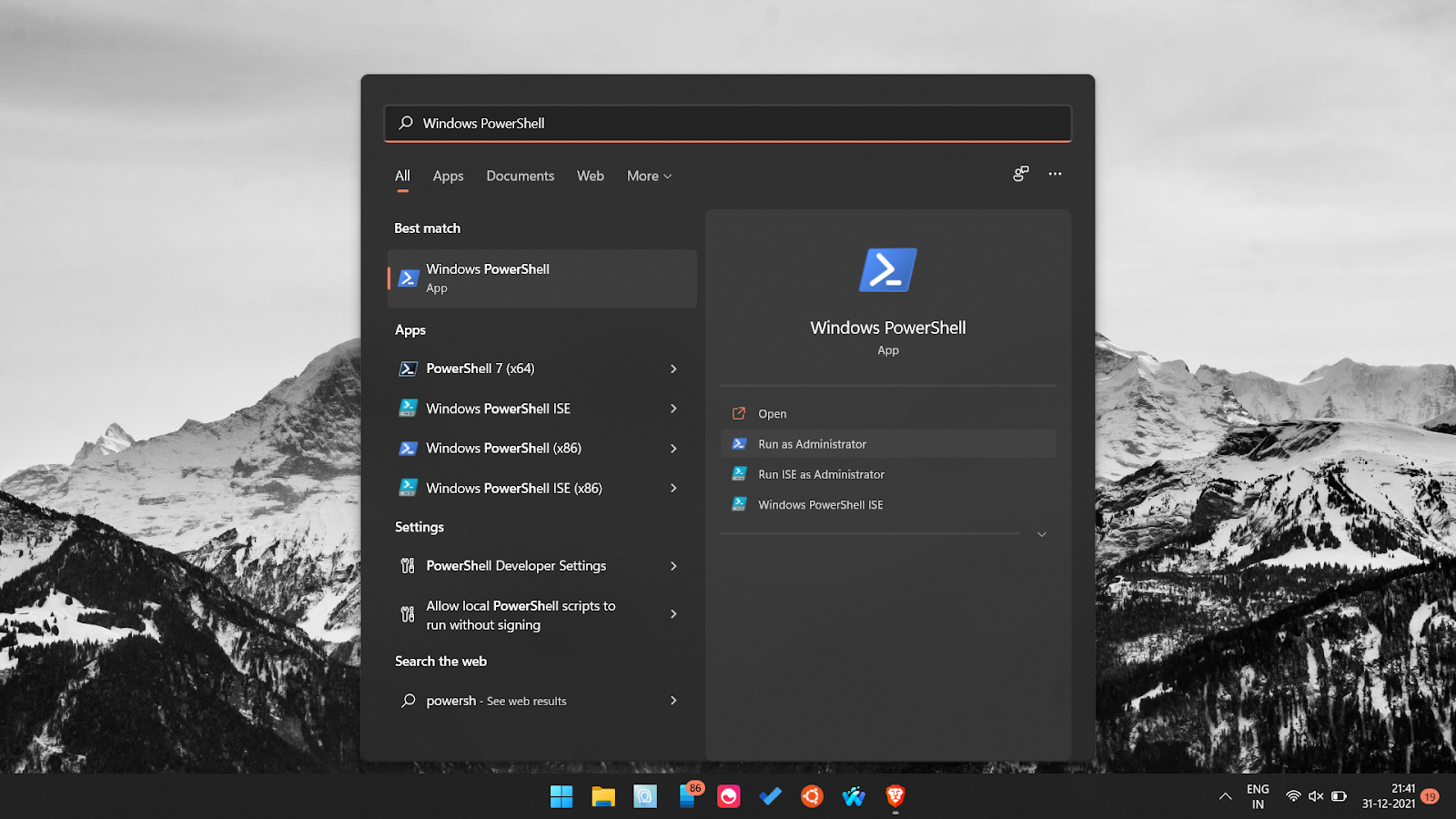The image size is (1456, 819).
Task: Expand Windows PowerShell (x86) options arrow
Action: pos(673,449)
